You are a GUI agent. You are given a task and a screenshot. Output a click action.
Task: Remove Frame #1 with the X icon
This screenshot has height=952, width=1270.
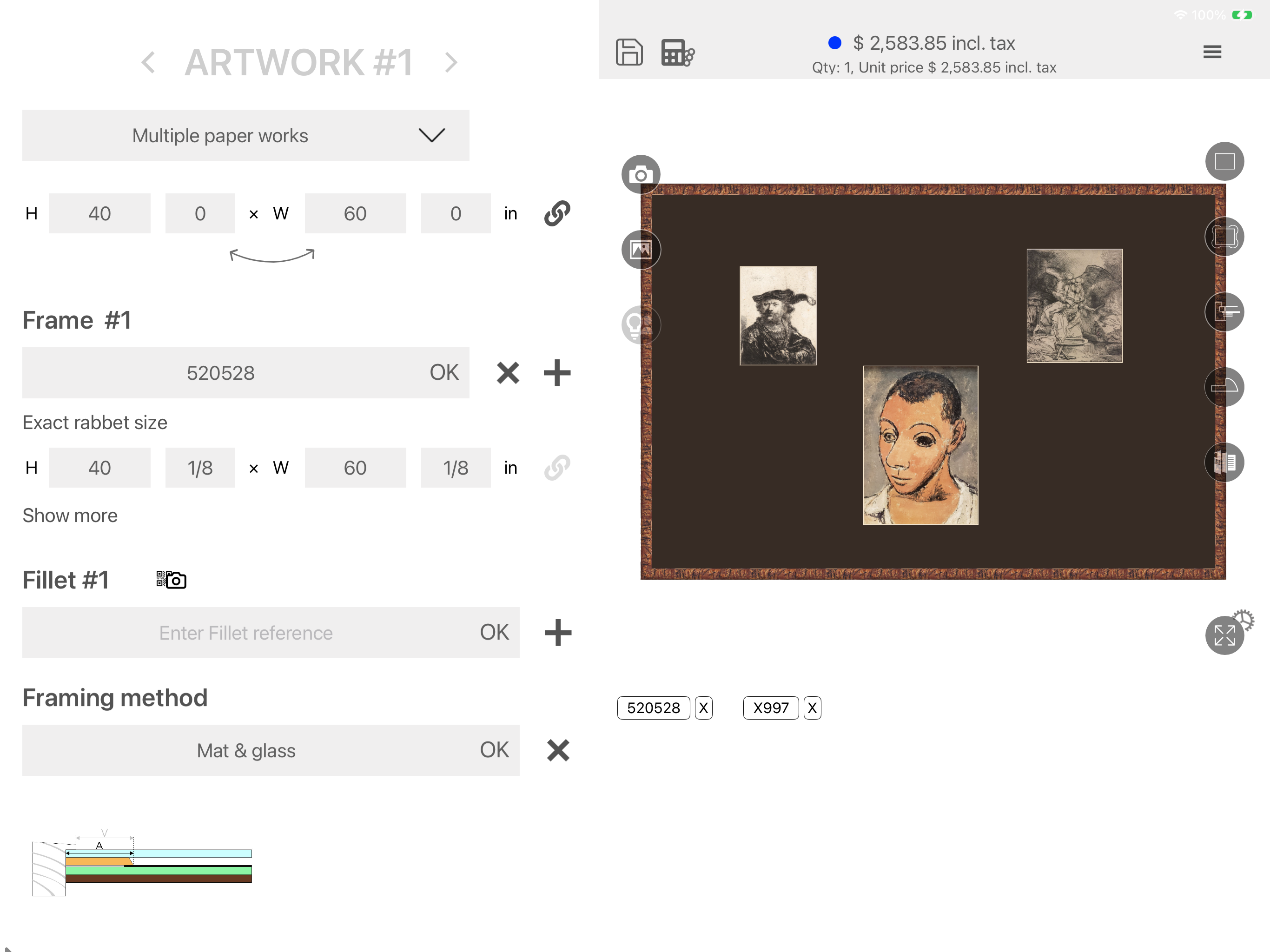coord(508,373)
